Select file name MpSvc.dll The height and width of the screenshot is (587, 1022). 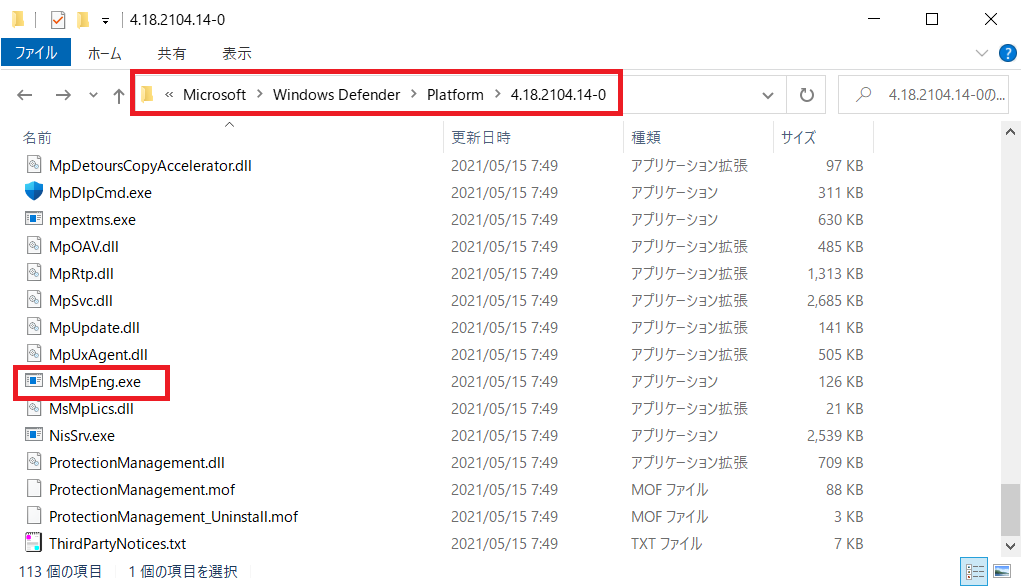click(81, 301)
